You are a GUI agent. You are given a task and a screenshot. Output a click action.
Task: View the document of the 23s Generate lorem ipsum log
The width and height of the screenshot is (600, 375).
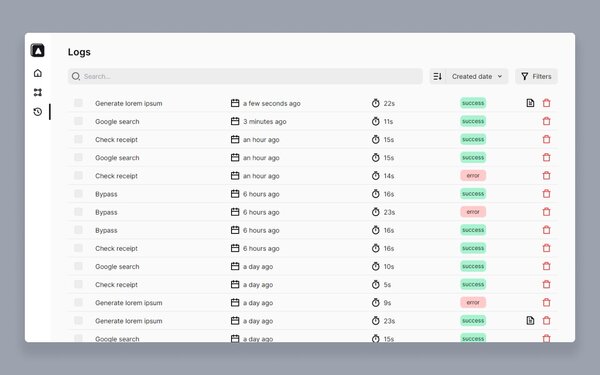coord(530,321)
